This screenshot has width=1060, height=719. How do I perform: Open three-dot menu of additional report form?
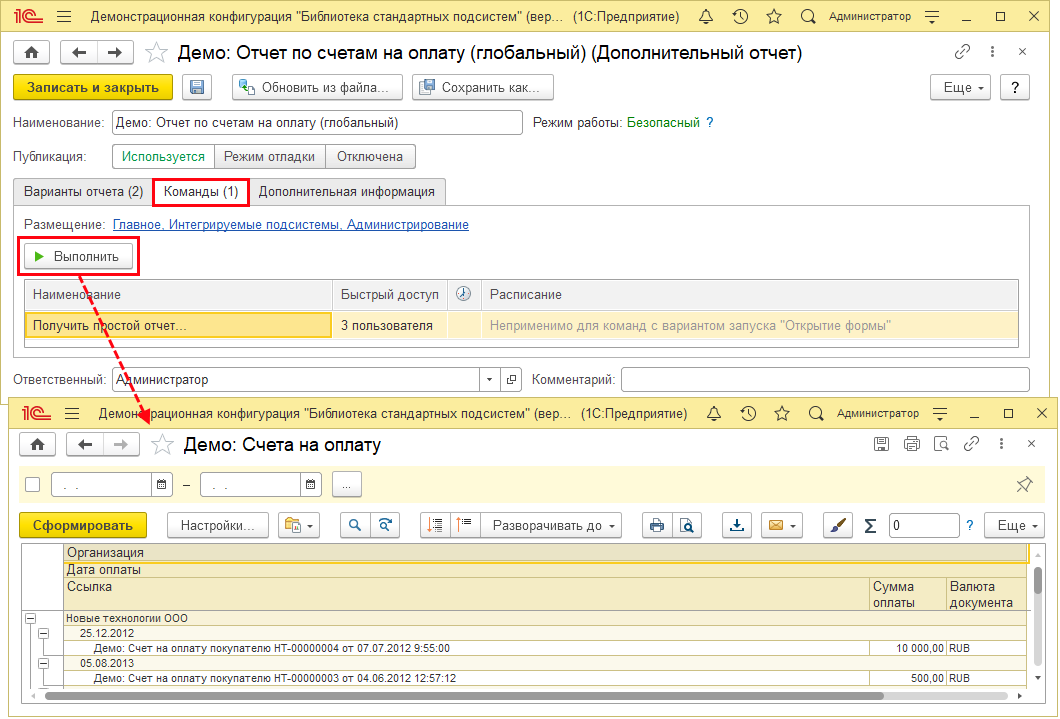click(992, 51)
